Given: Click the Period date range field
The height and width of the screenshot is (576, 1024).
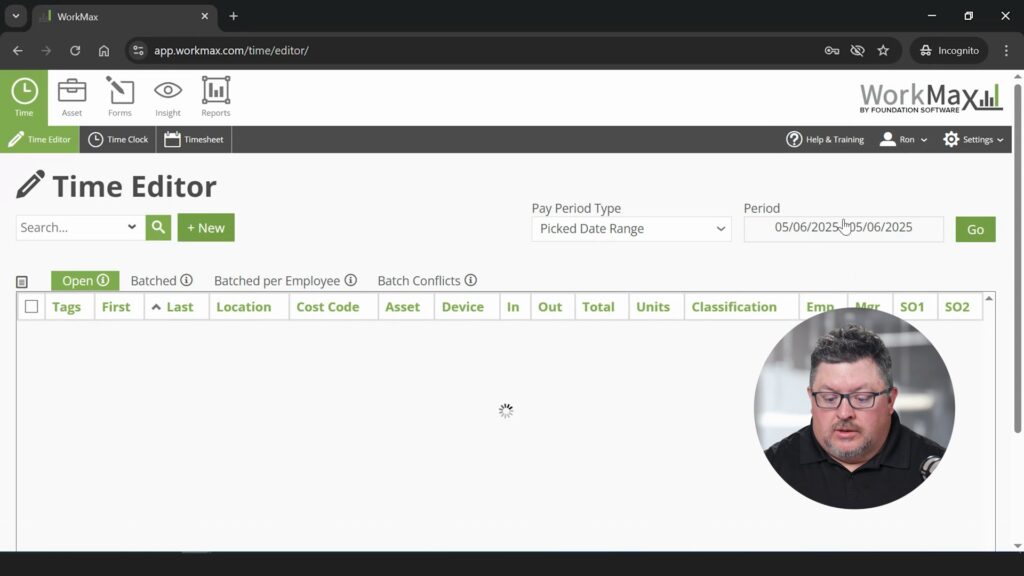Looking at the screenshot, I should point(843,228).
